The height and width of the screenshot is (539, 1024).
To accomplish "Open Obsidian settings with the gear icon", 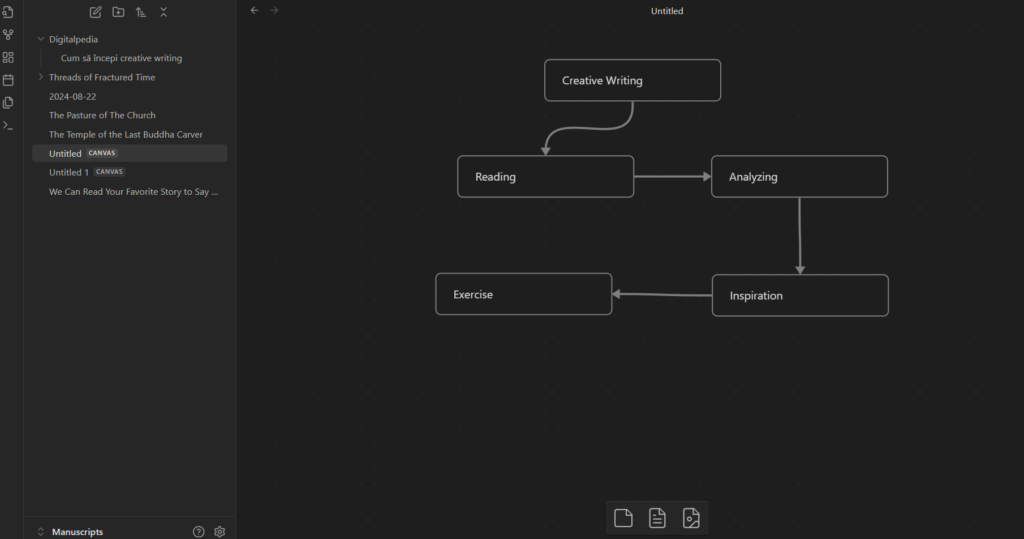I will click(220, 532).
